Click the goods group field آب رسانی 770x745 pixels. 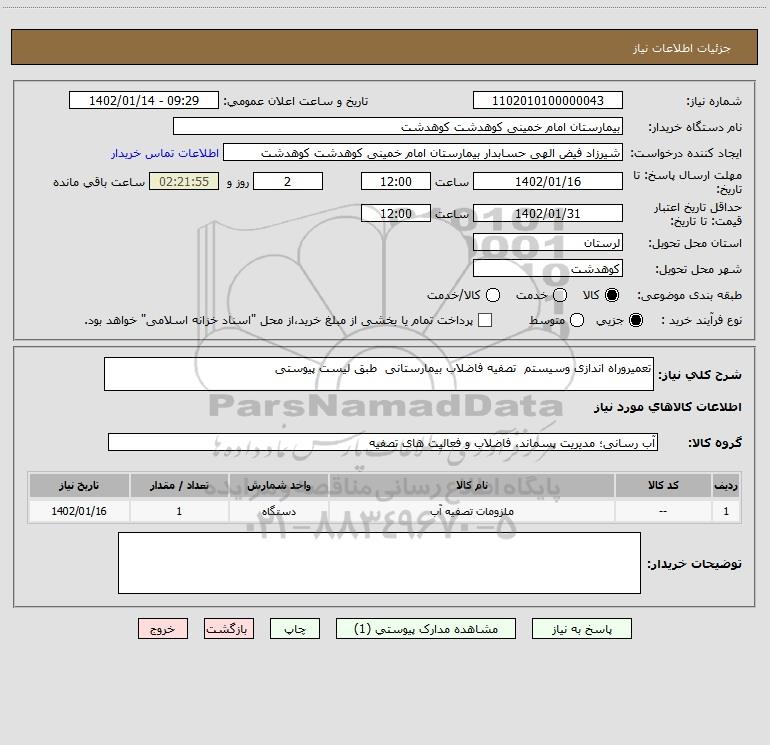coord(383,442)
